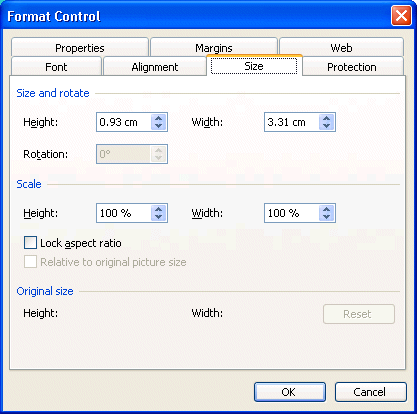This screenshot has width=417, height=414.
Task: Click the scale Height 100 % field
Action: (x=124, y=213)
